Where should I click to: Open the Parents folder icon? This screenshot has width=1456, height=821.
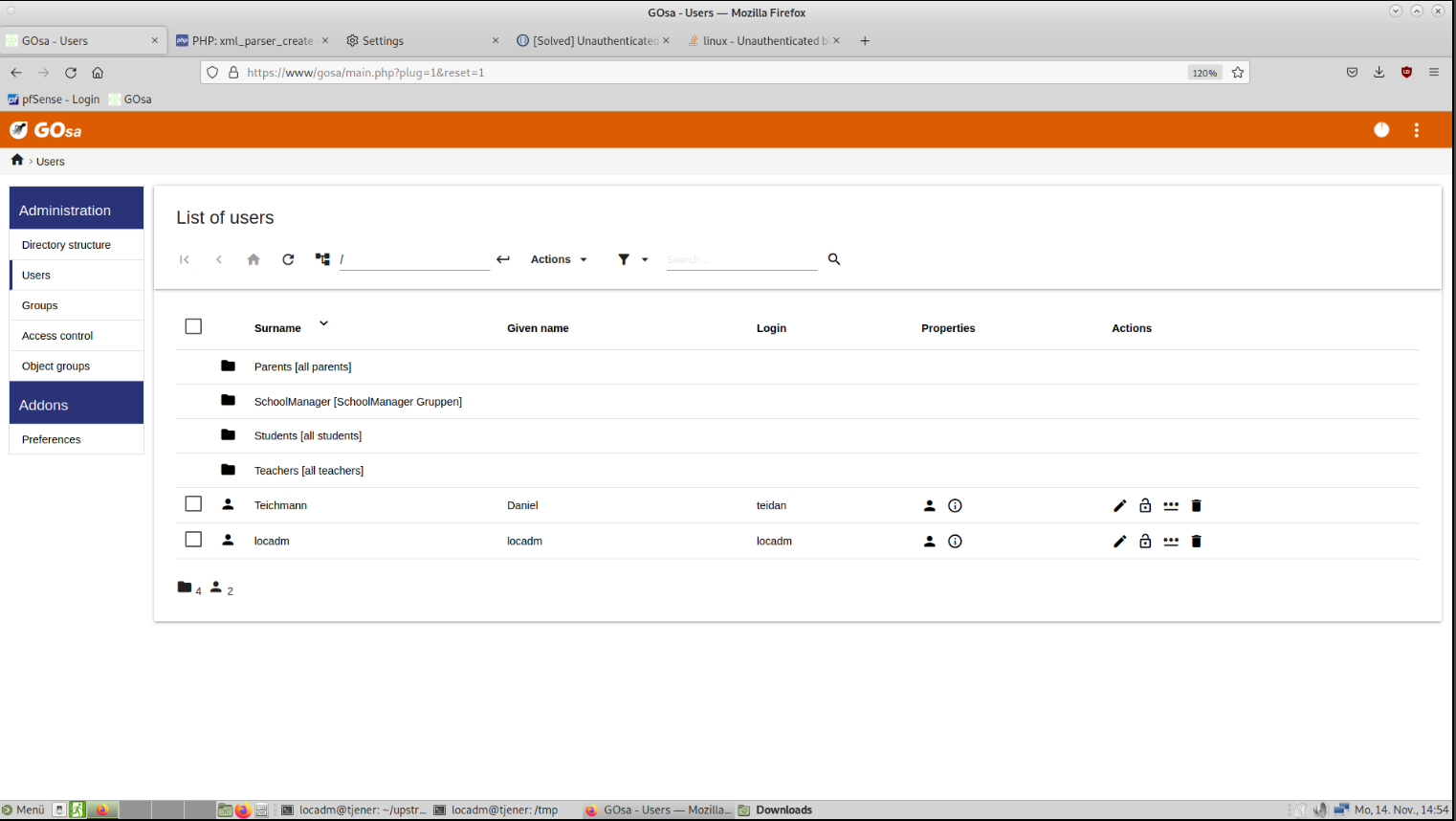pyautogui.click(x=228, y=366)
